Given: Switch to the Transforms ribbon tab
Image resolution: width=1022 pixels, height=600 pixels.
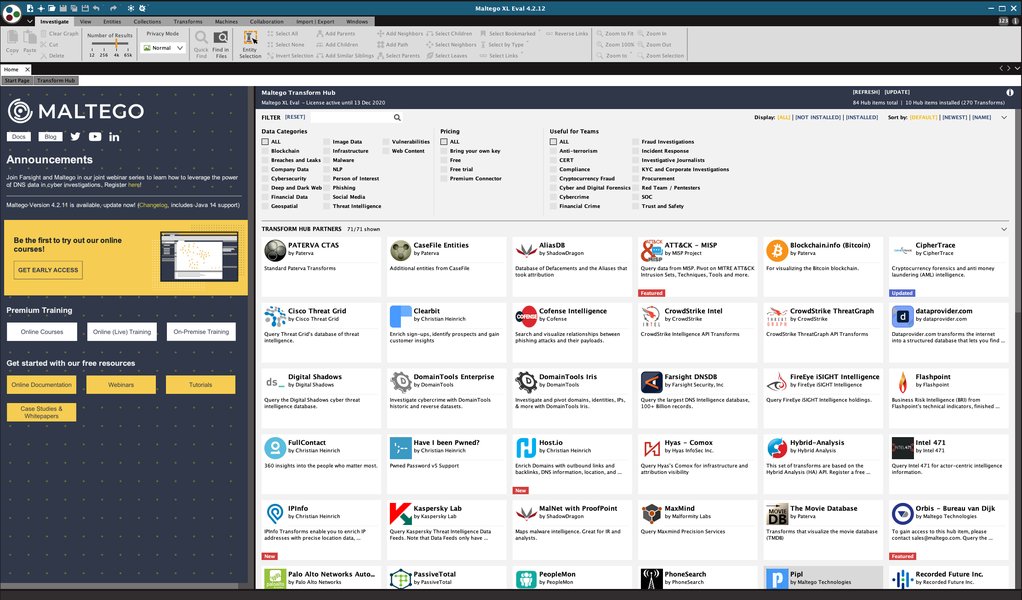Looking at the screenshot, I should (x=188, y=21).
